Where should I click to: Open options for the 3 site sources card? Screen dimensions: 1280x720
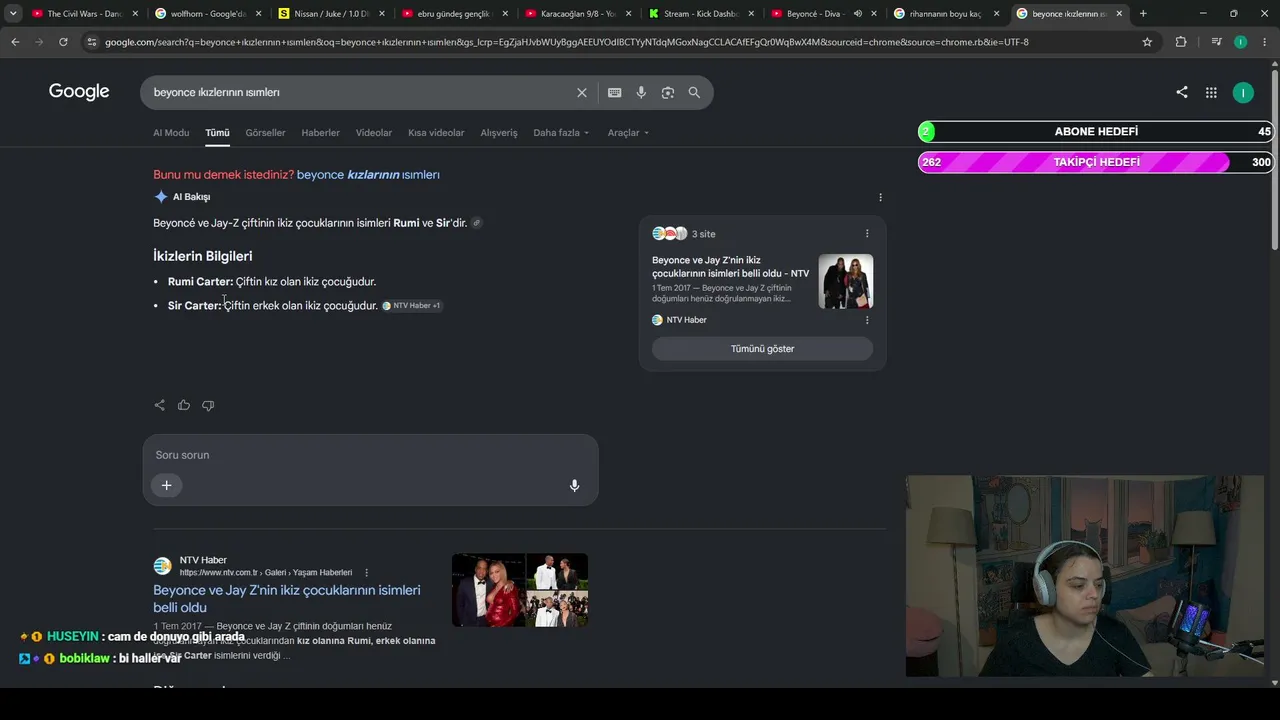867,233
